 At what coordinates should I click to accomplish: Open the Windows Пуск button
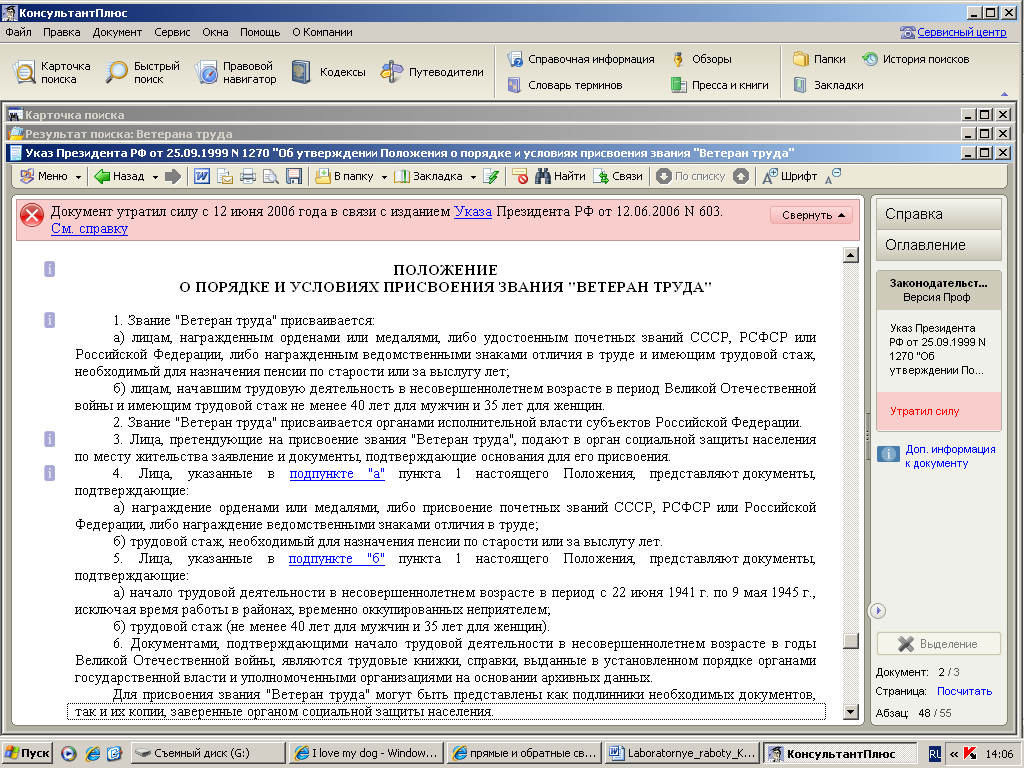(26, 753)
